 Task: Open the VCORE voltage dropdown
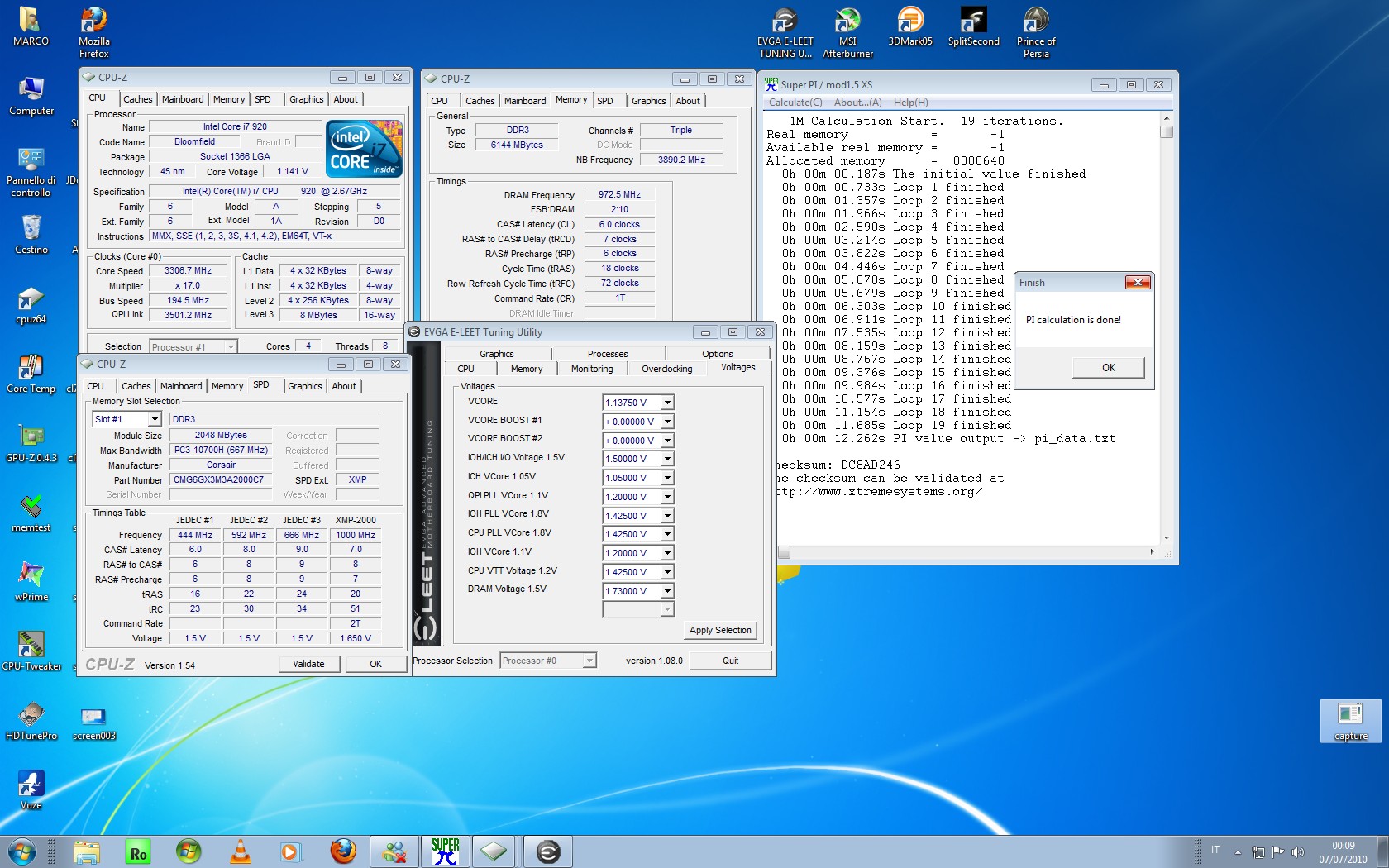point(667,403)
